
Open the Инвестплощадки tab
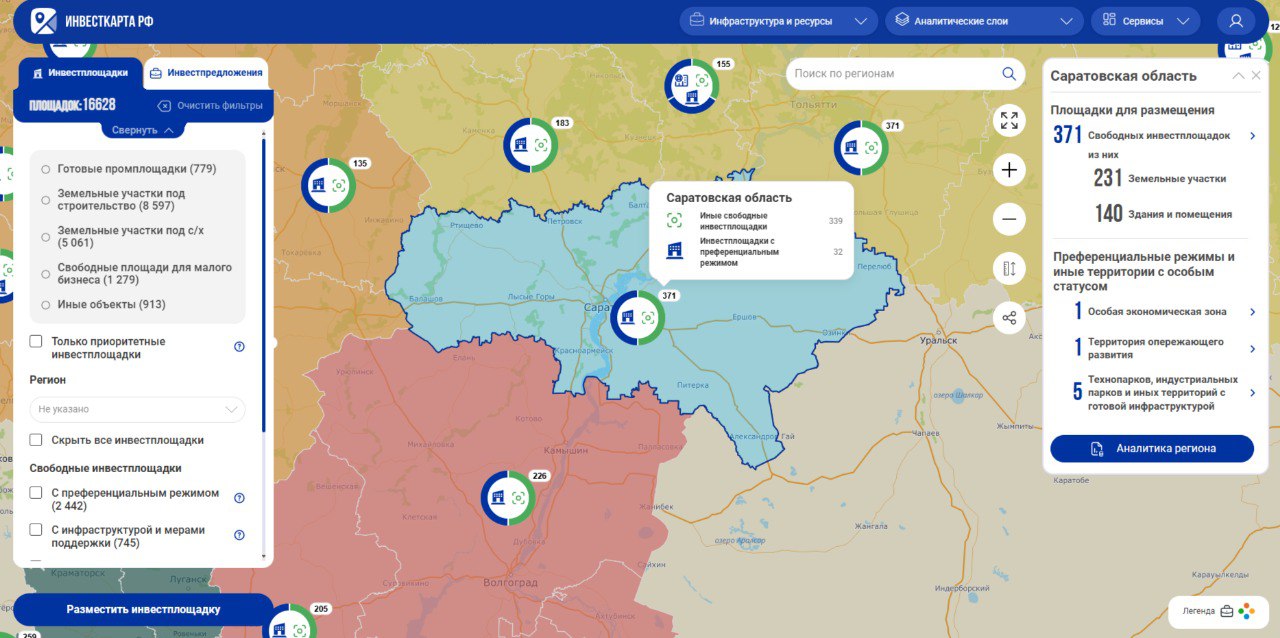pos(79,73)
